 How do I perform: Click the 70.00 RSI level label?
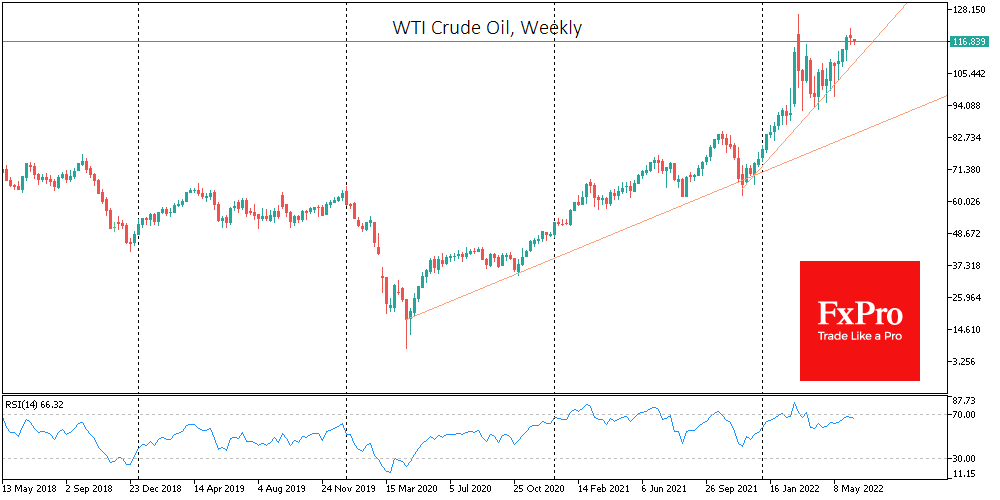[964, 414]
